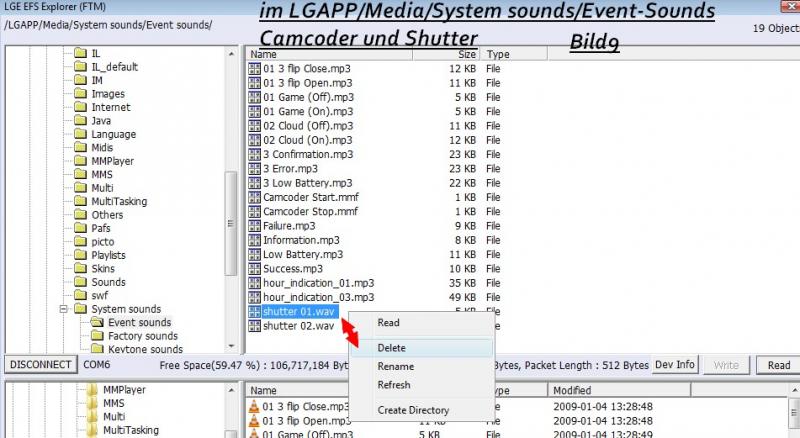800x438 pixels.
Task: Click the Read button in status bar
Action: click(x=778, y=365)
